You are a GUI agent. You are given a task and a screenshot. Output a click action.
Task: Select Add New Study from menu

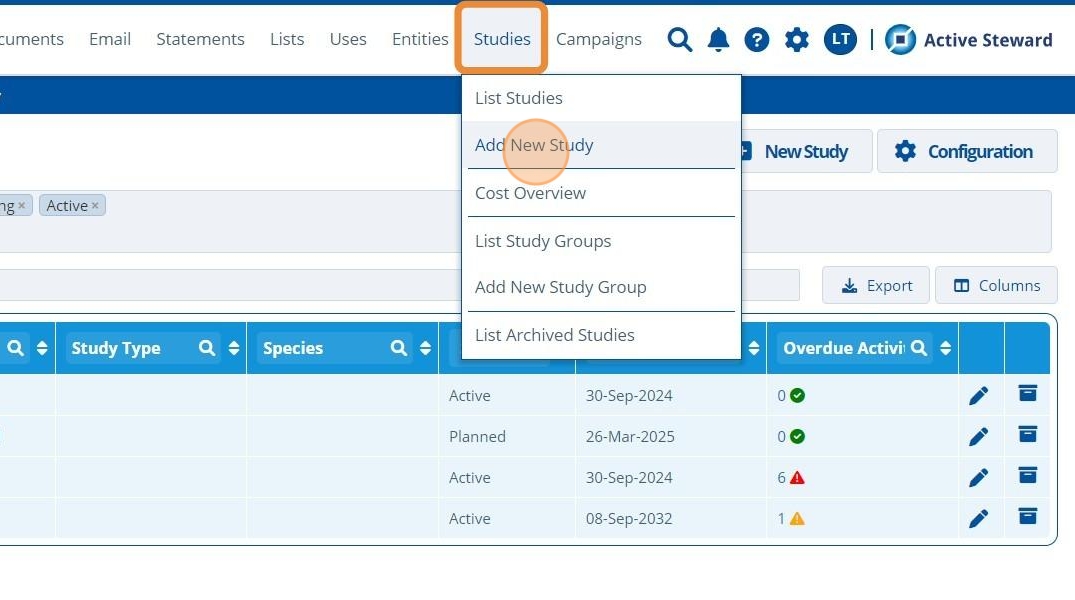click(x=534, y=145)
